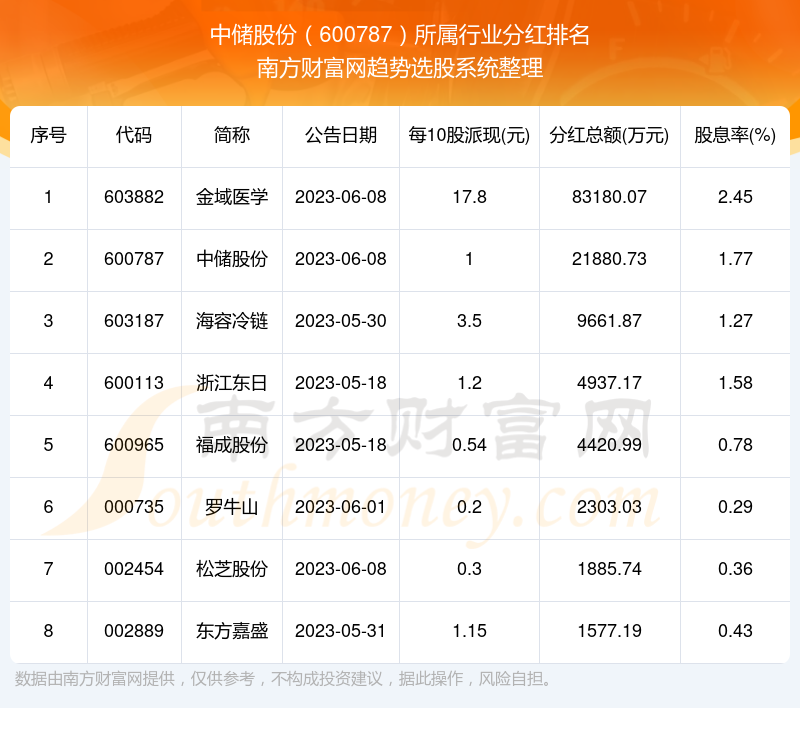The image size is (800, 730).
Task: Click dividend yield 0.78
Action: (x=735, y=445)
